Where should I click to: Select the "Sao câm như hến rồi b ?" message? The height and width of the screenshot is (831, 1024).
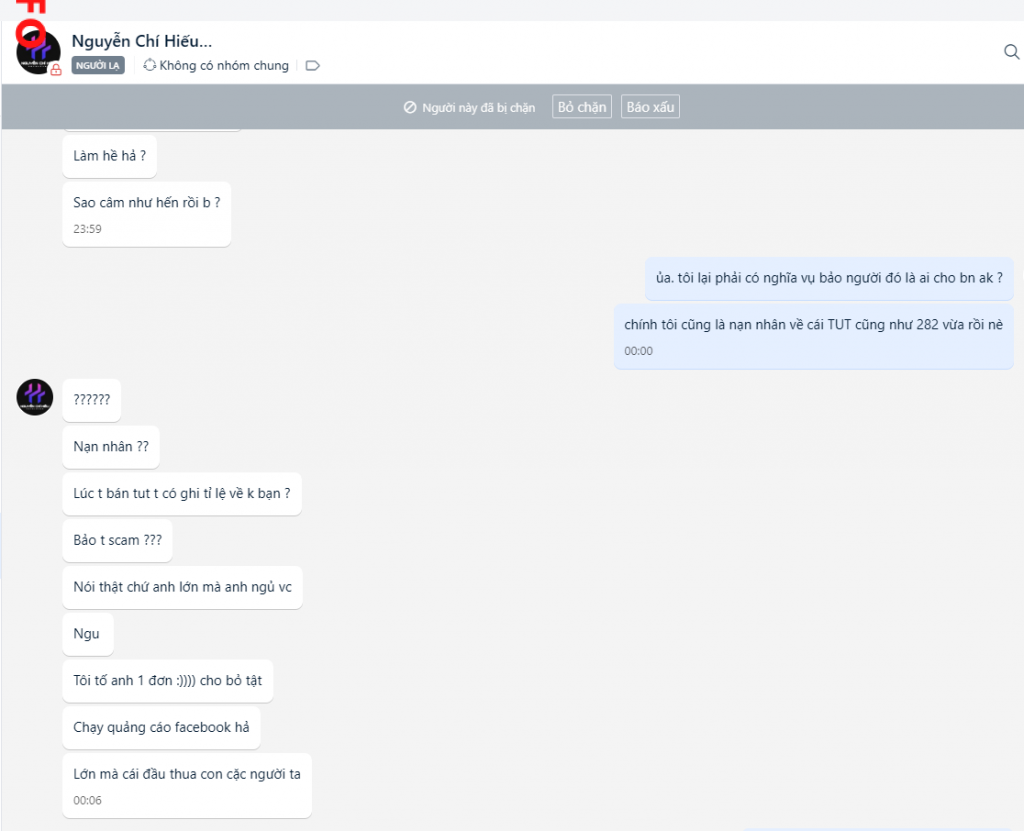point(146,203)
